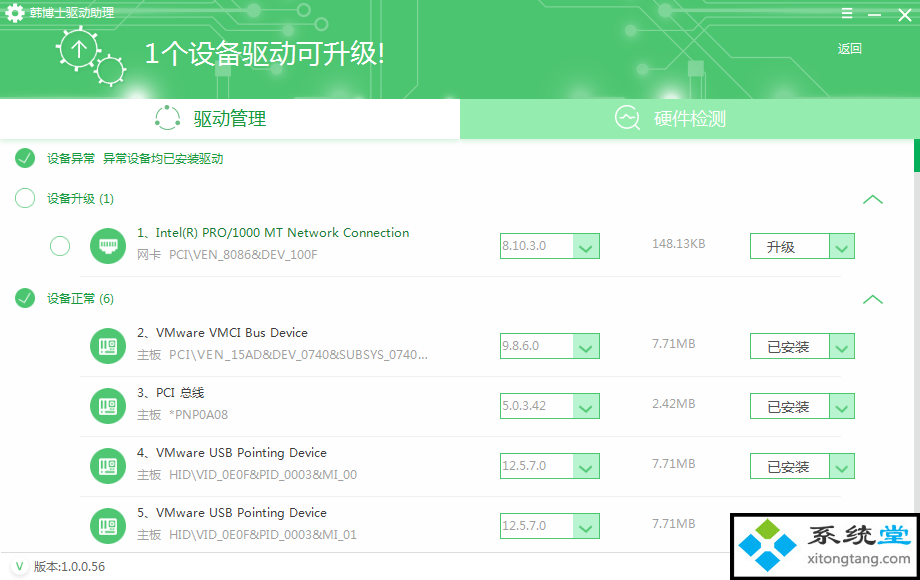Click the 异常设备均已安装驱动 status text

[x=163, y=158]
